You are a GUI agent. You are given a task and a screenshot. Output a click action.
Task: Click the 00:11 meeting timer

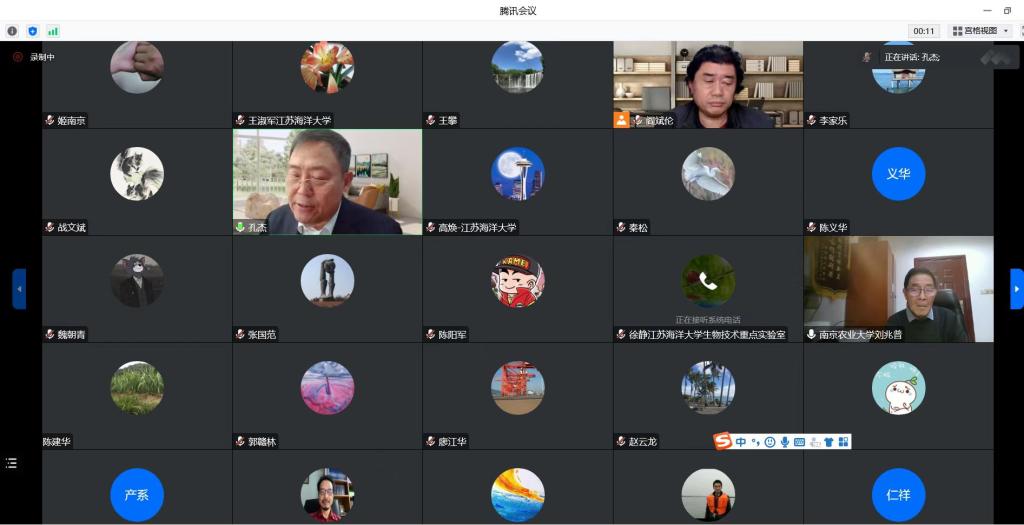coord(924,31)
